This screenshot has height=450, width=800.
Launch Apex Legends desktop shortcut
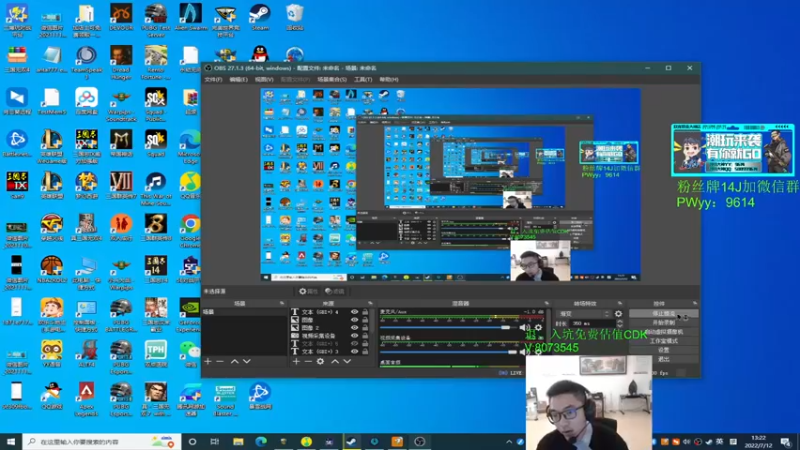(x=86, y=399)
